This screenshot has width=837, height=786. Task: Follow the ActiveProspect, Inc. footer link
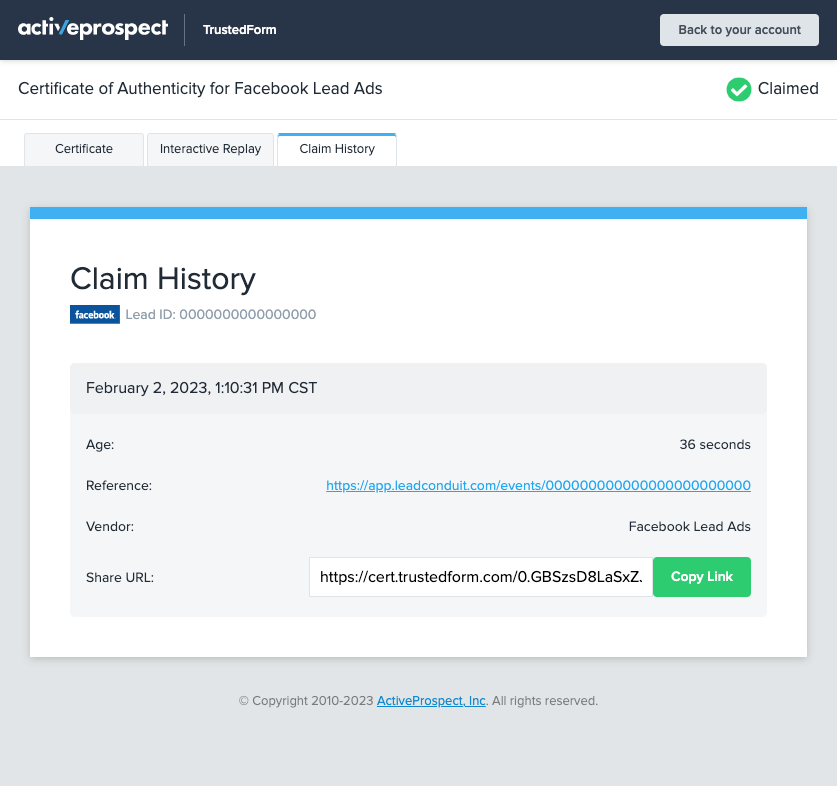pos(431,701)
